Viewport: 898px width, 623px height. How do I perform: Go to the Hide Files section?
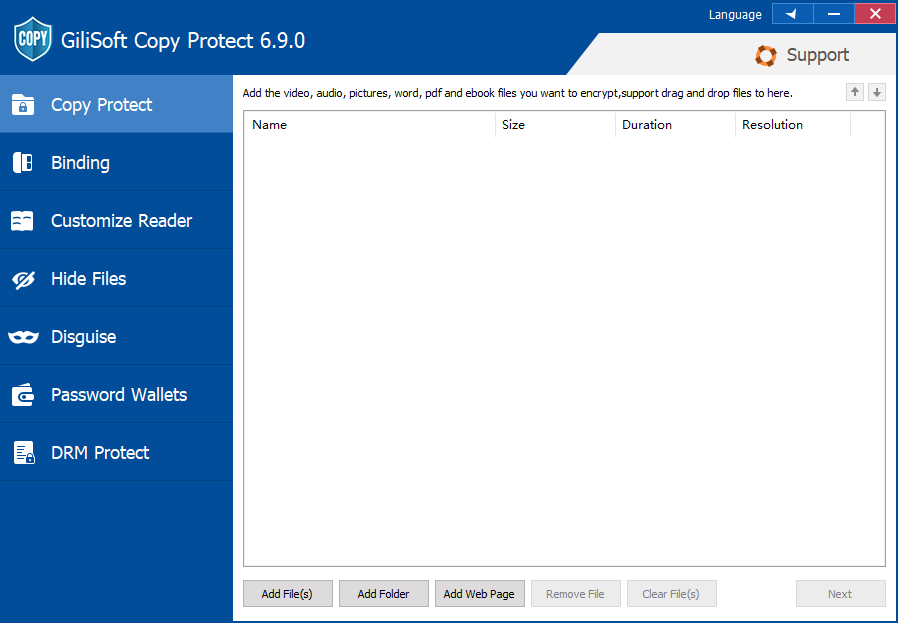coord(116,279)
